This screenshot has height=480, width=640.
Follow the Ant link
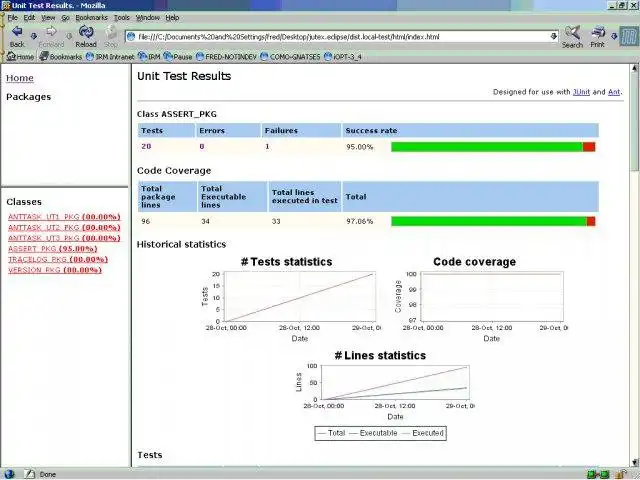614,92
